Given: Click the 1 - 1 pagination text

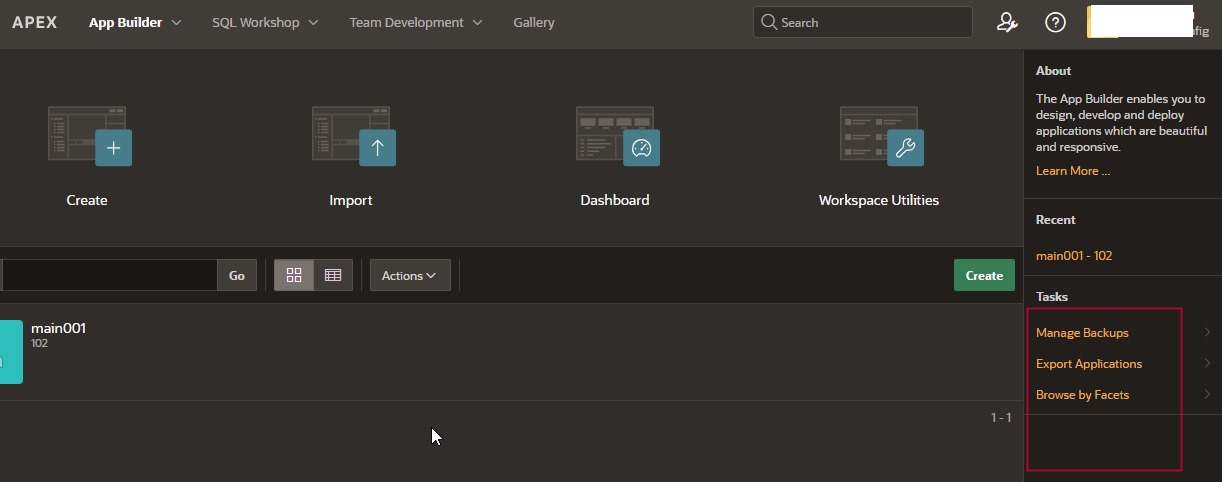Looking at the screenshot, I should pos(1001,417).
